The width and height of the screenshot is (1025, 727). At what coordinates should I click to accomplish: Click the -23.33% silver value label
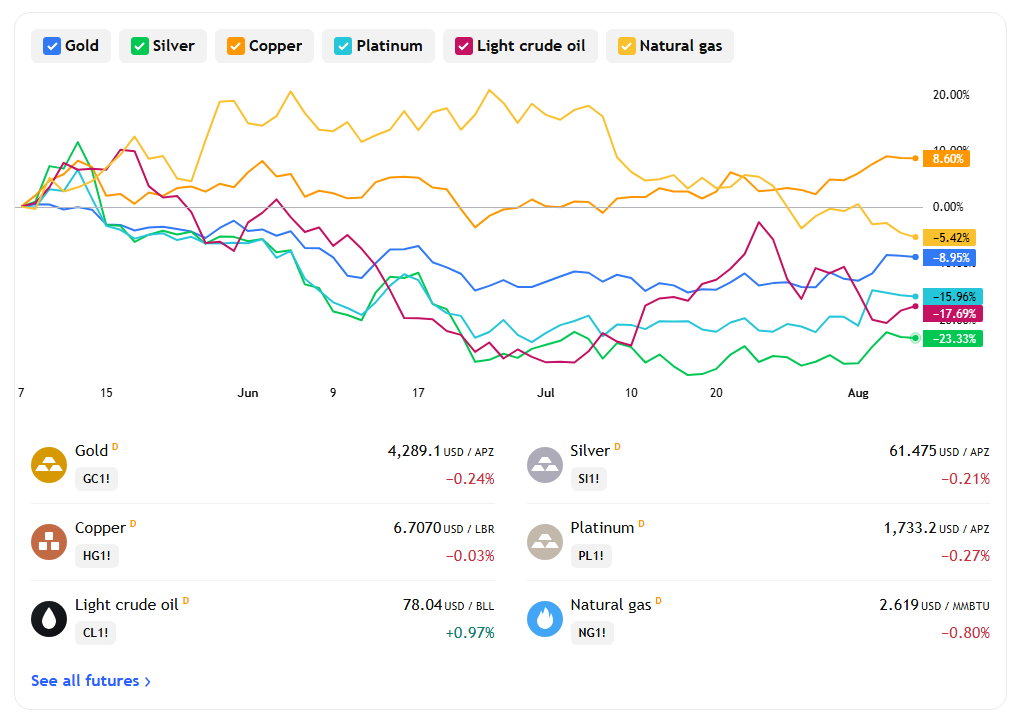pyautogui.click(x=952, y=339)
